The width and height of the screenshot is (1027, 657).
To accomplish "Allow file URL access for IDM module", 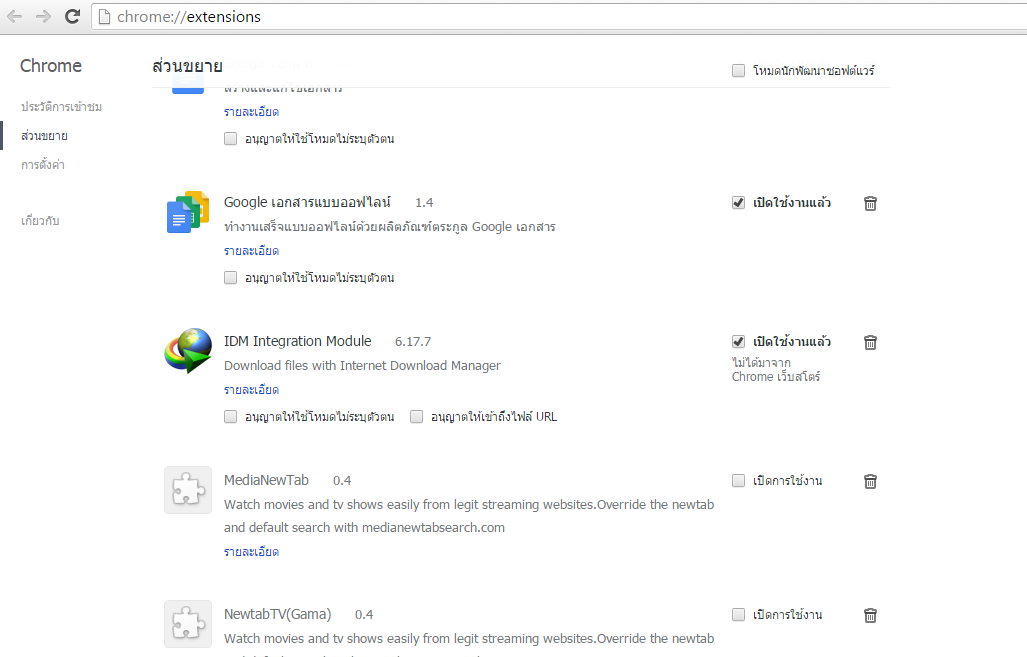I will [417, 416].
